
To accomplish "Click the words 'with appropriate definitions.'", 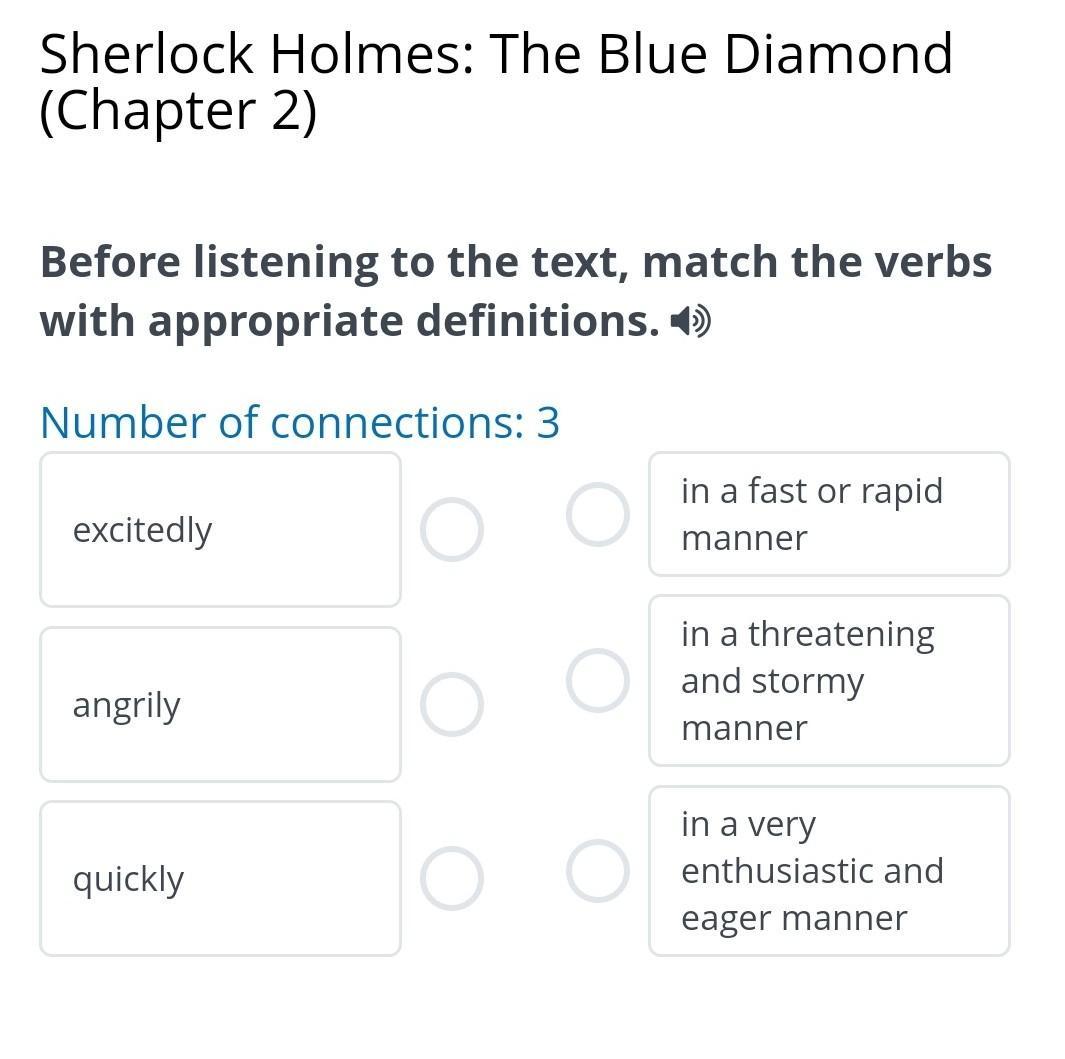I will click(x=350, y=321).
